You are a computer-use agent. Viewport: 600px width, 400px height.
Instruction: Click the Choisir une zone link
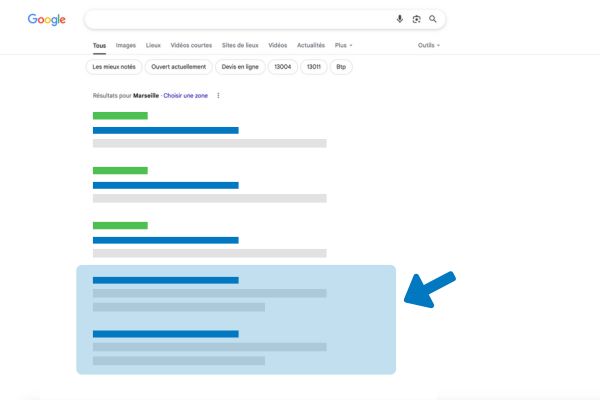click(x=186, y=96)
